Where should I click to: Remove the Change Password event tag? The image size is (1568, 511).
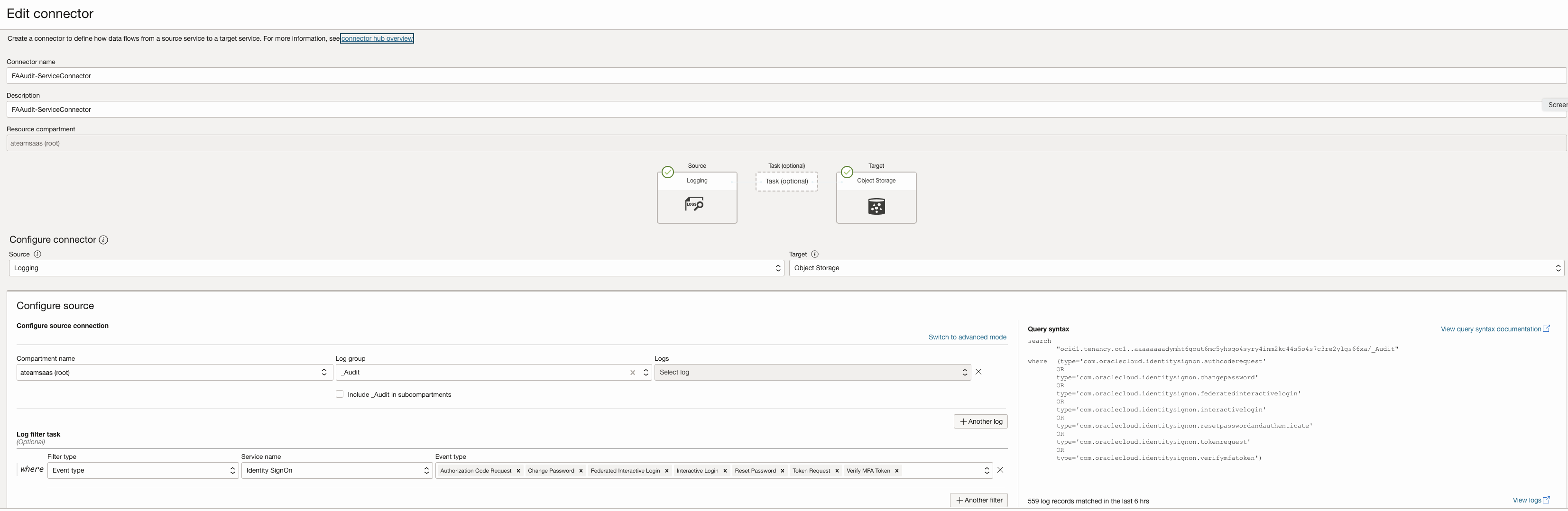tap(581, 471)
